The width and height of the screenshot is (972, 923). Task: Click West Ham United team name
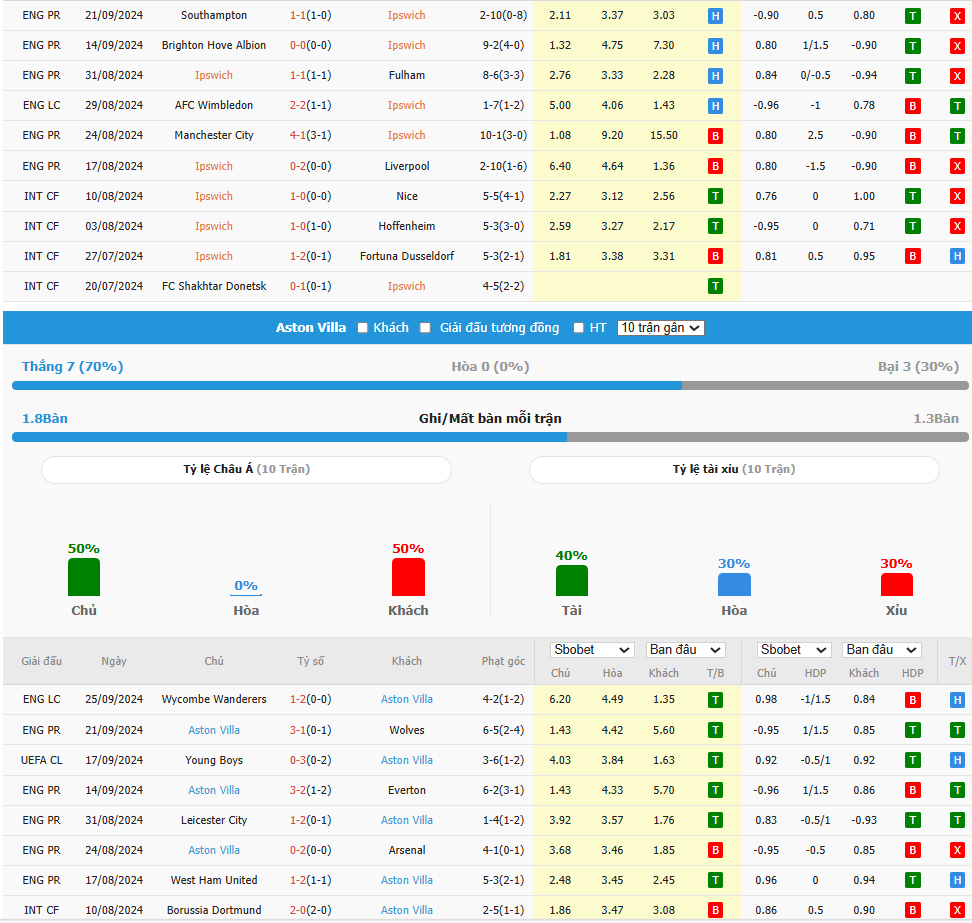tap(214, 880)
